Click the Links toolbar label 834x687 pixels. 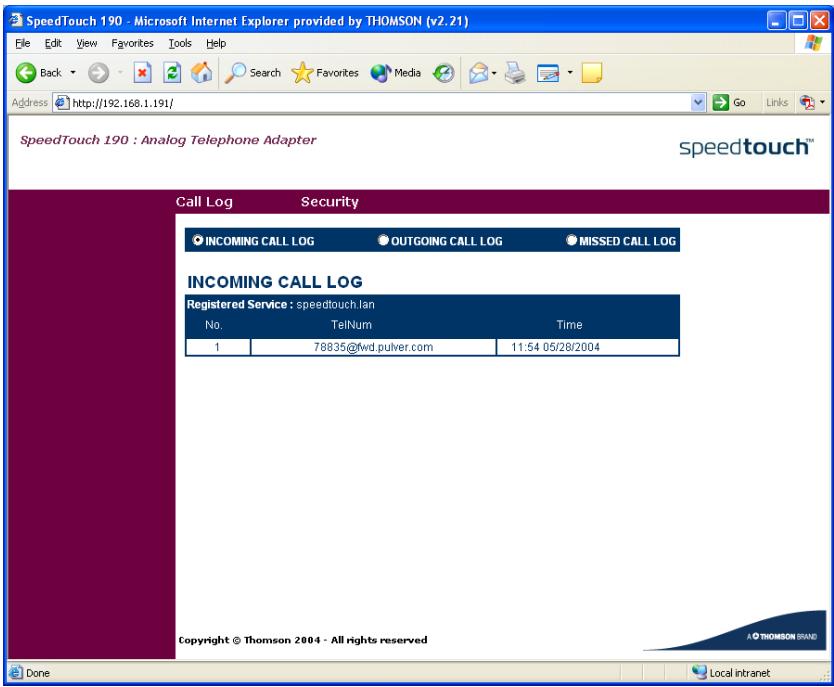pos(777,103)
